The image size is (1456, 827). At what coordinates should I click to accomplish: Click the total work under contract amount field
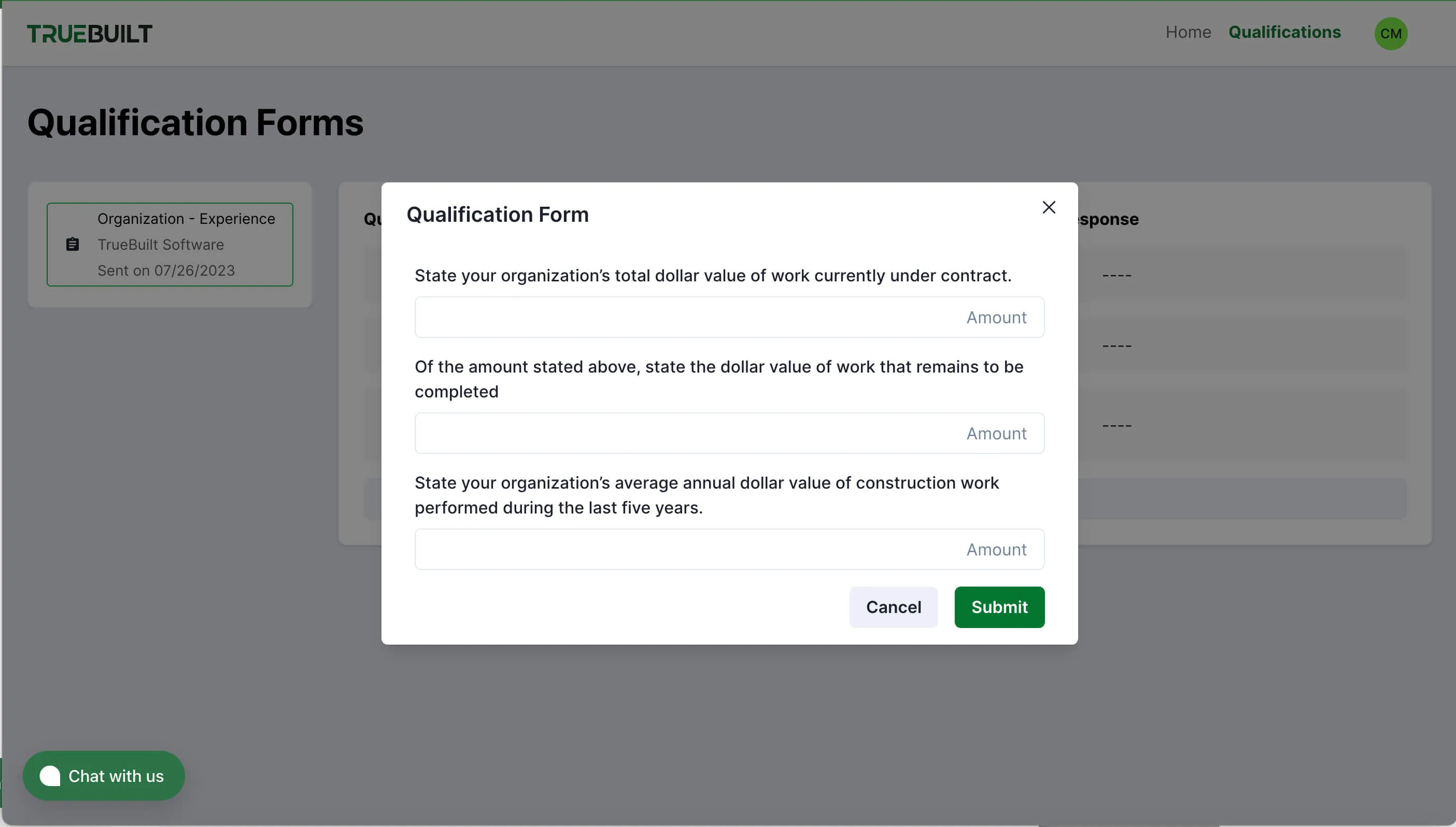[729, 317]
